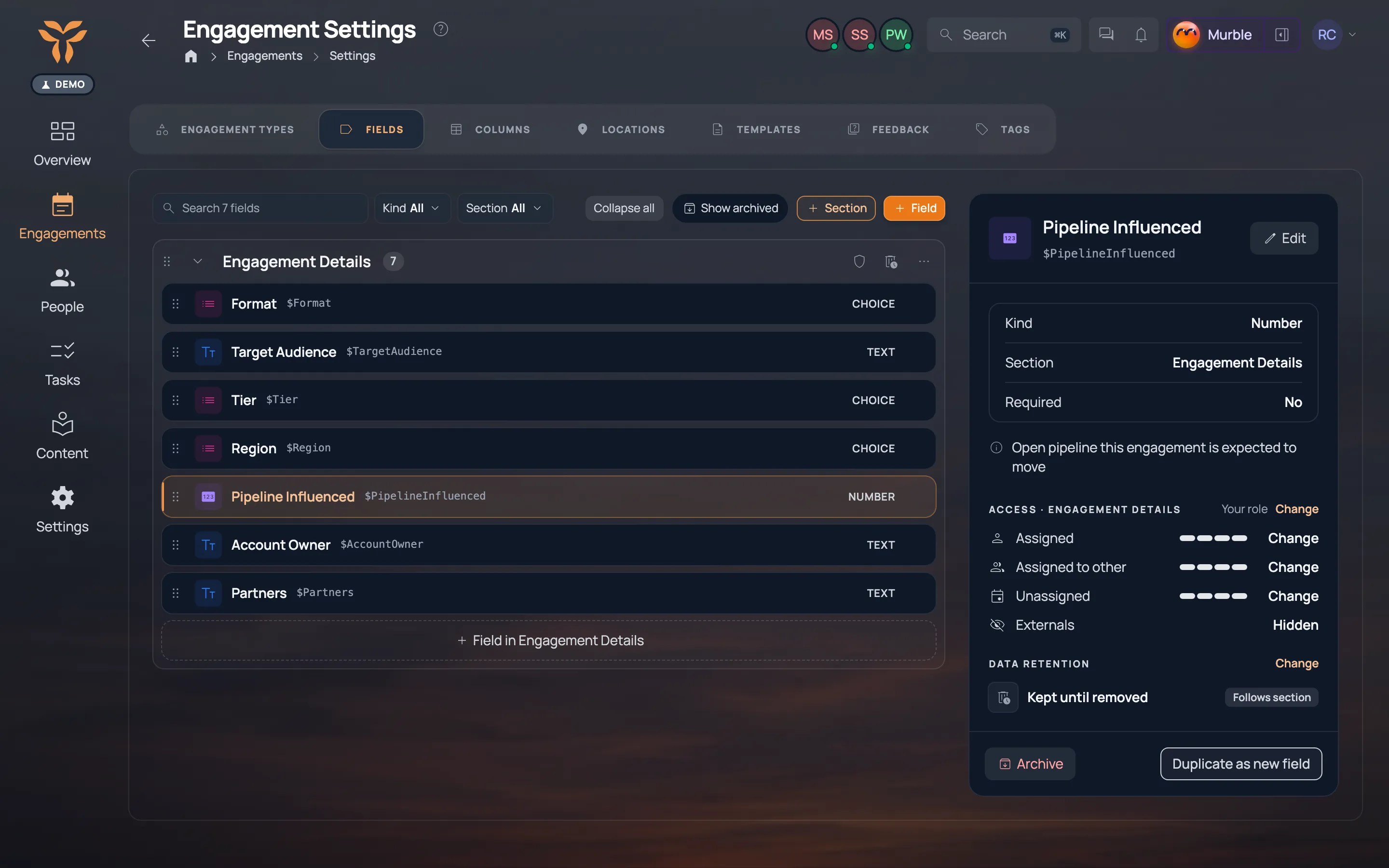This screenshot has height=868, width=1389.
Task: Go to the home breadcrumb icon
Action: [191, 56]
